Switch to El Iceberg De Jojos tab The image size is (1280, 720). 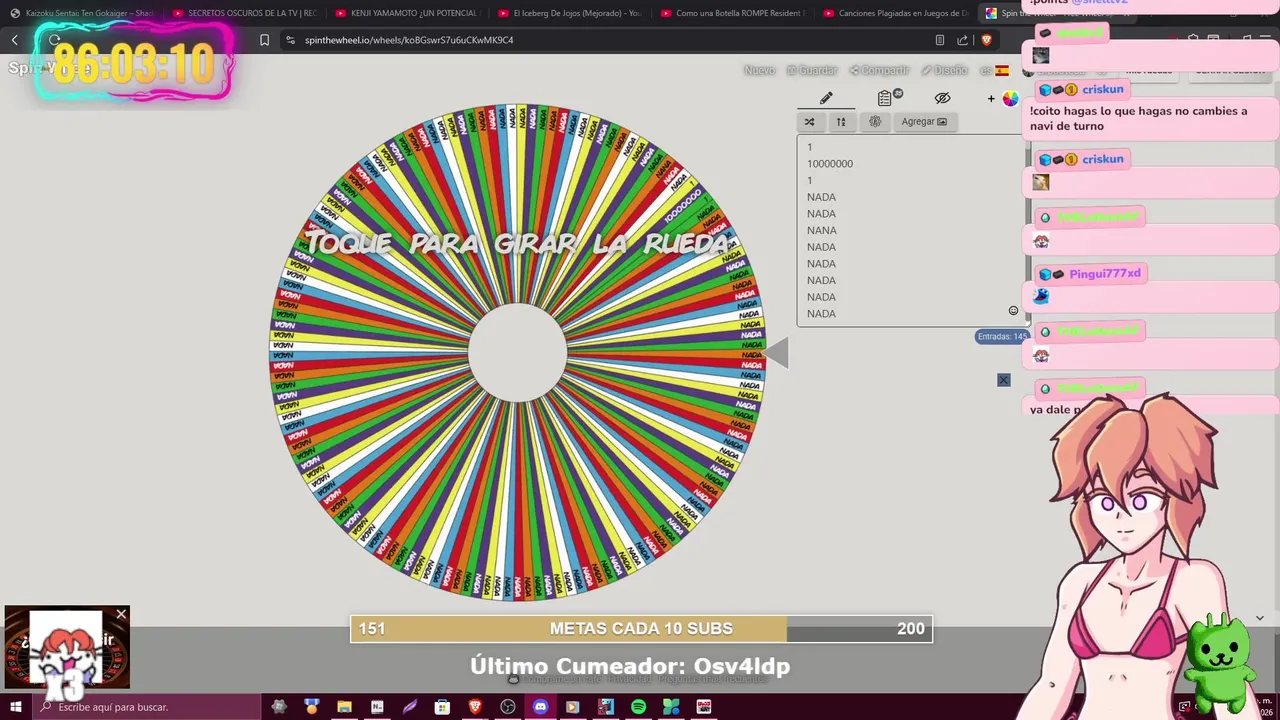[x=568, y=13]
